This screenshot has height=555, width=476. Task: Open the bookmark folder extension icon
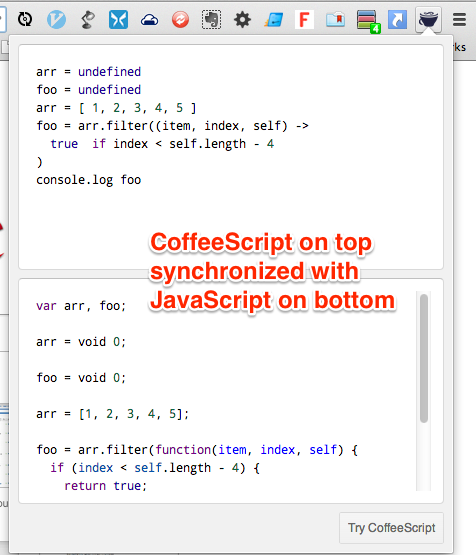pyautogui.click(x=335, y=19)
